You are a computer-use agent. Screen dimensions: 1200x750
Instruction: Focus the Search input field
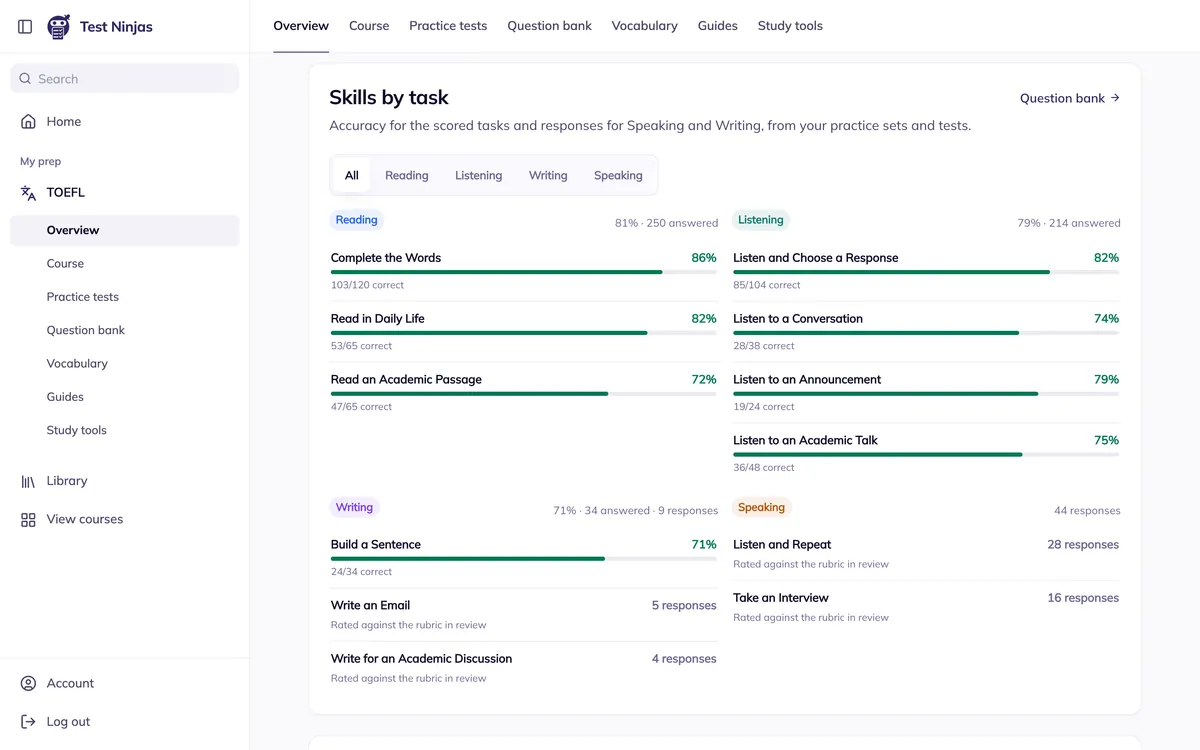[x=125, y=79]
